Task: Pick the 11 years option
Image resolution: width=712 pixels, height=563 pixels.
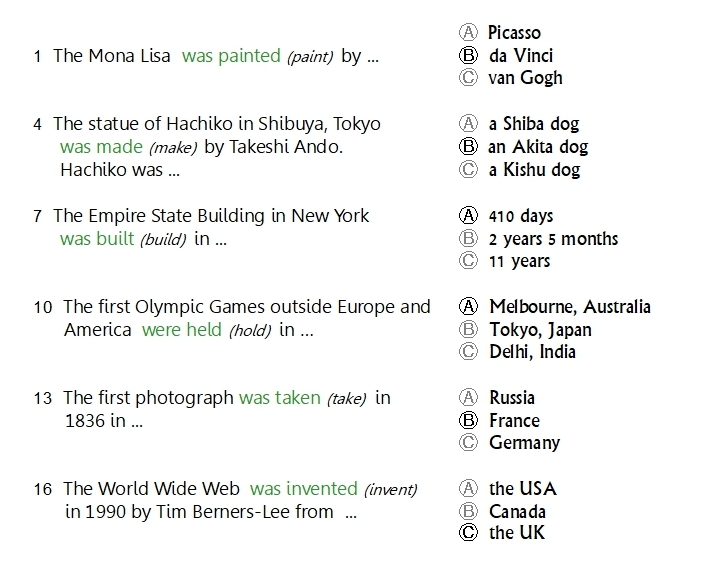Action: point(467,262)
